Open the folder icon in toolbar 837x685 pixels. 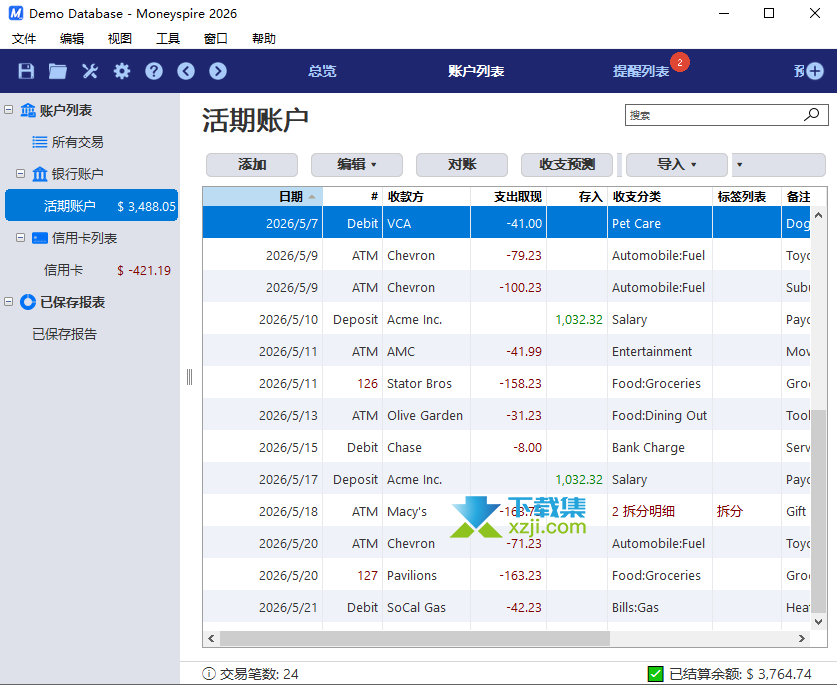[x=58, y=71]
